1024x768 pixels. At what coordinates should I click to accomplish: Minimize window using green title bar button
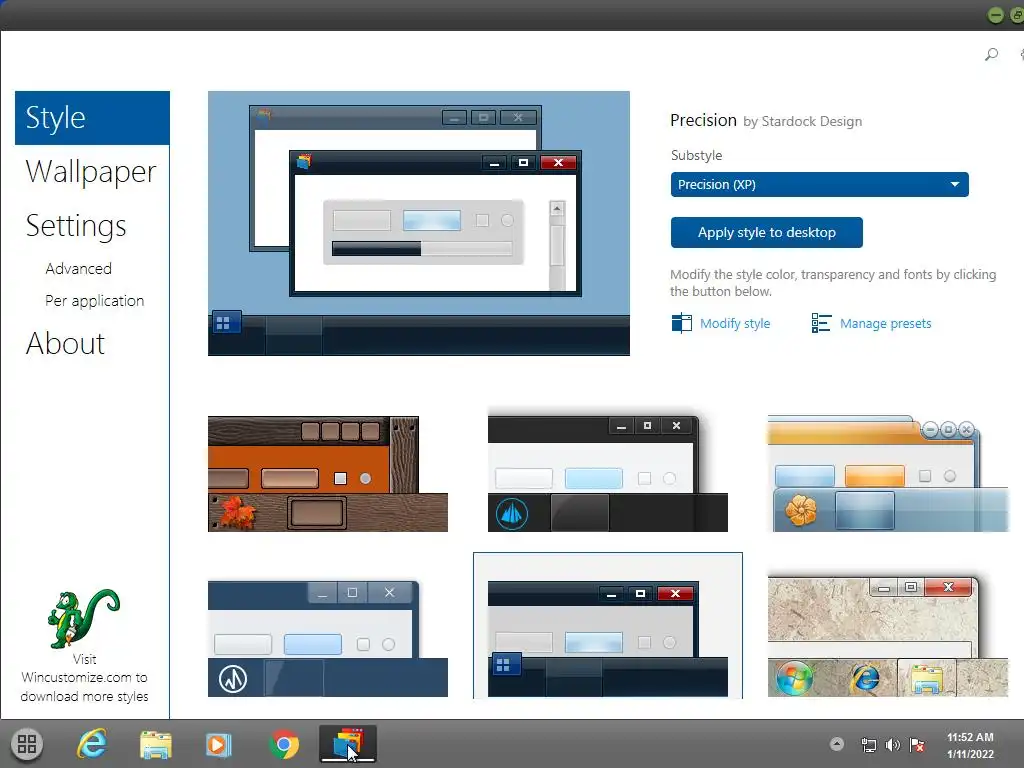click(995, 15)
